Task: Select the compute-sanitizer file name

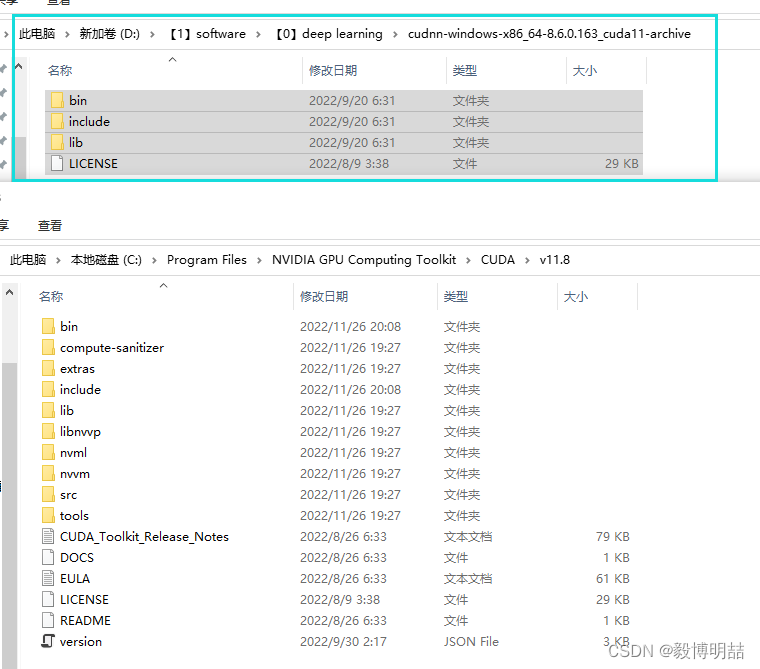Action: [112, 348]
